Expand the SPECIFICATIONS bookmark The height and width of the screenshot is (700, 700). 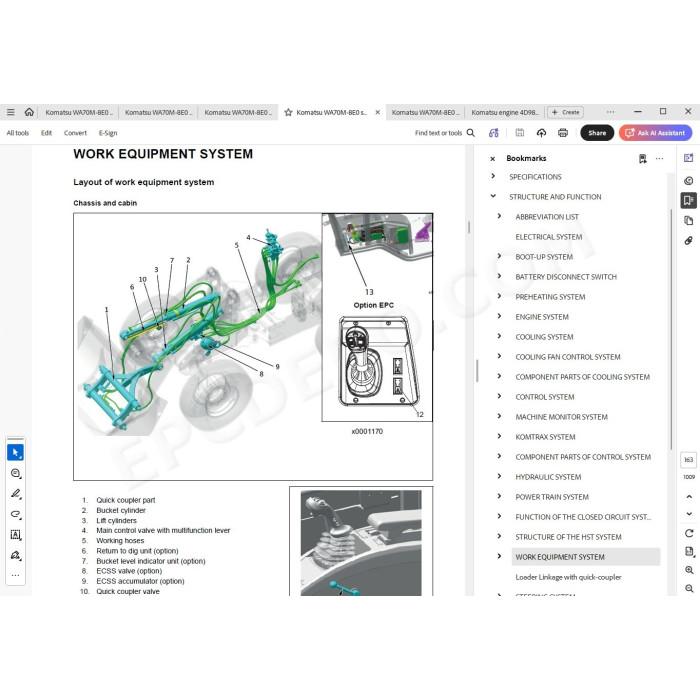point(493,176)
